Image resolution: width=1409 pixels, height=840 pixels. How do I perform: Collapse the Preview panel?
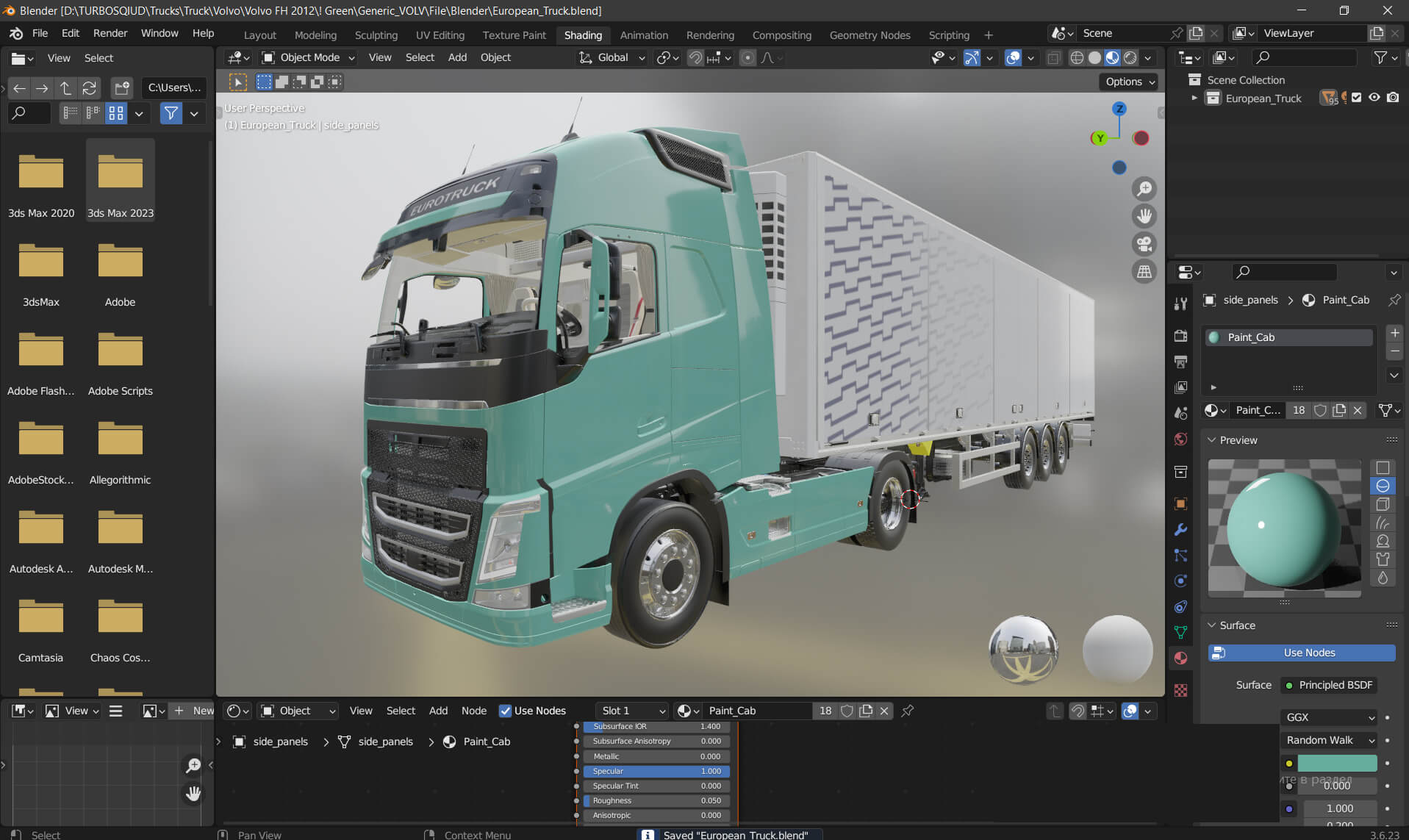[x=1211, y=440]
